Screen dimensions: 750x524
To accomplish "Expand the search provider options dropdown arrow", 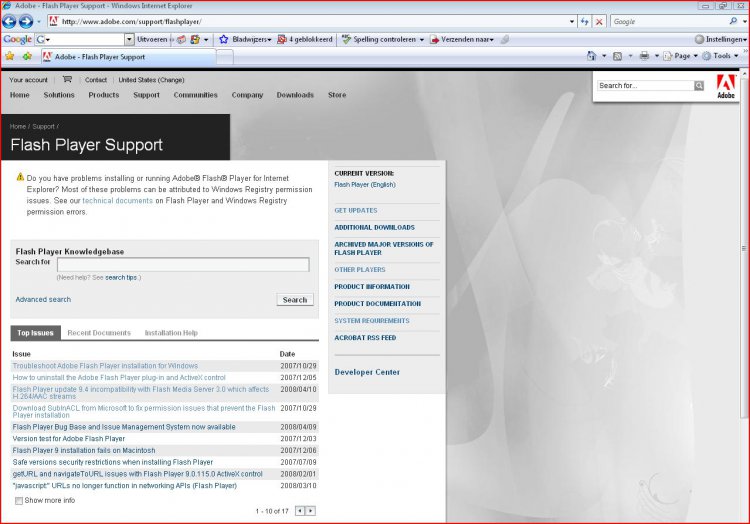I will click(x=744, y=22).
